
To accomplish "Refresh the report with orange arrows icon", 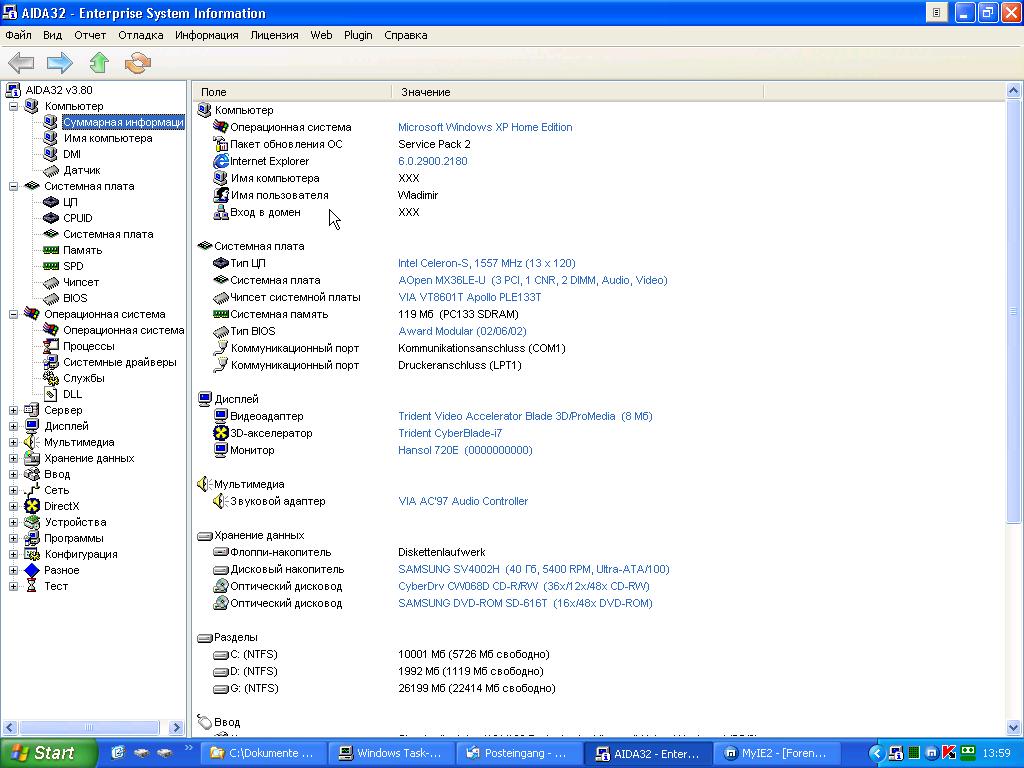I will coord(138,63).
